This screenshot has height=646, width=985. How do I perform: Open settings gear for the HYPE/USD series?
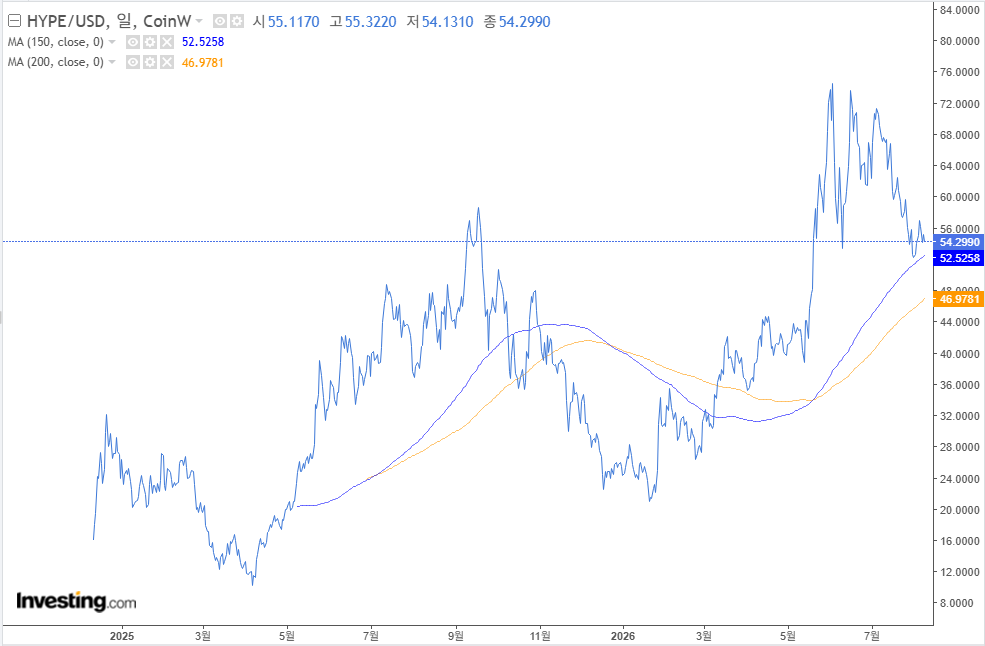tap(237, 21)
